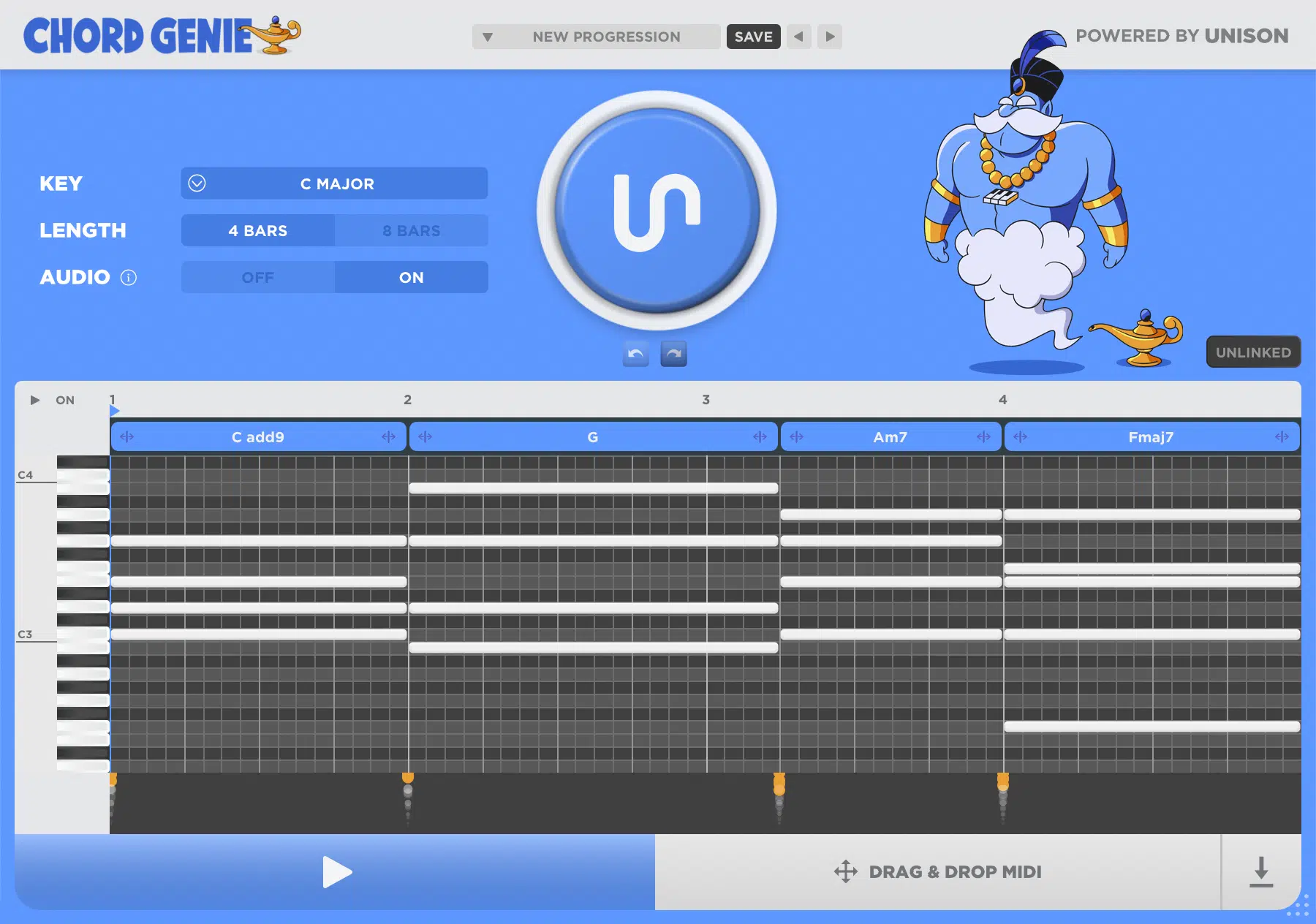Click bar 4 marker on the ruler
This screenshot has height=924, width=1316.
1003,400
